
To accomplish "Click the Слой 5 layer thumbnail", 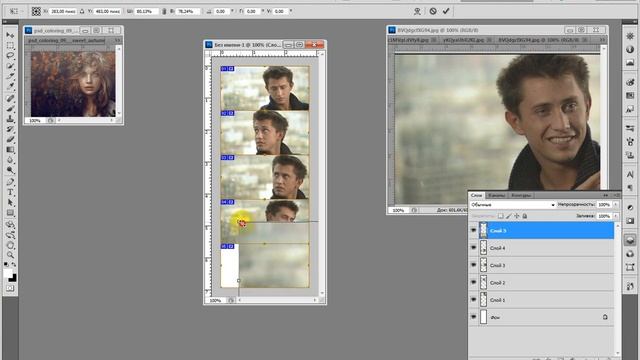I will tap(483, 231).
